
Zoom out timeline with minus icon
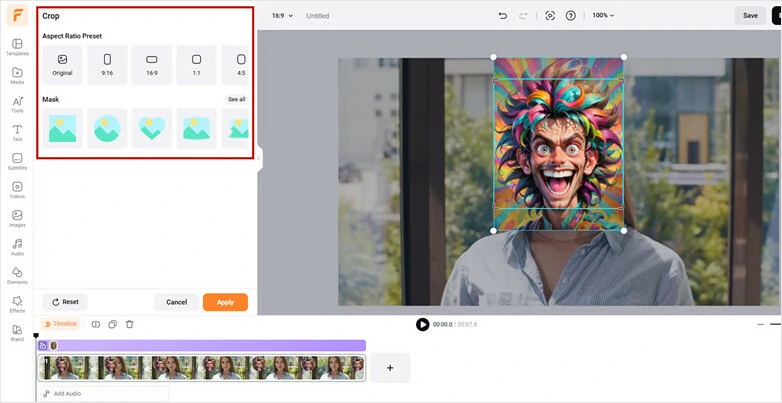pos(761,324)
